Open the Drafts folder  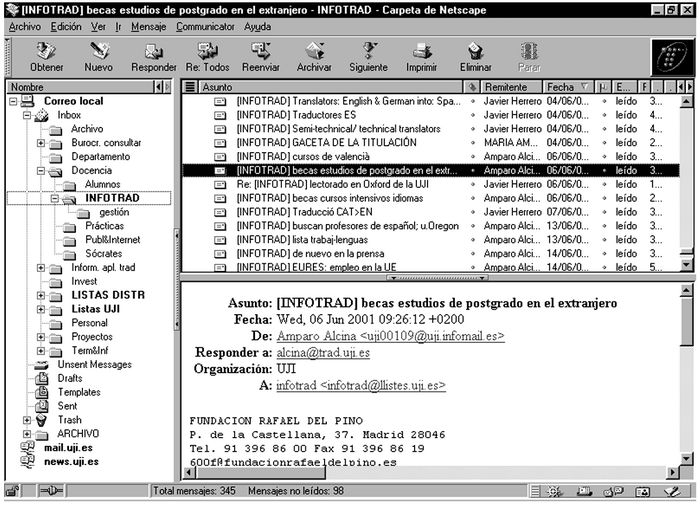coord(70,378)
